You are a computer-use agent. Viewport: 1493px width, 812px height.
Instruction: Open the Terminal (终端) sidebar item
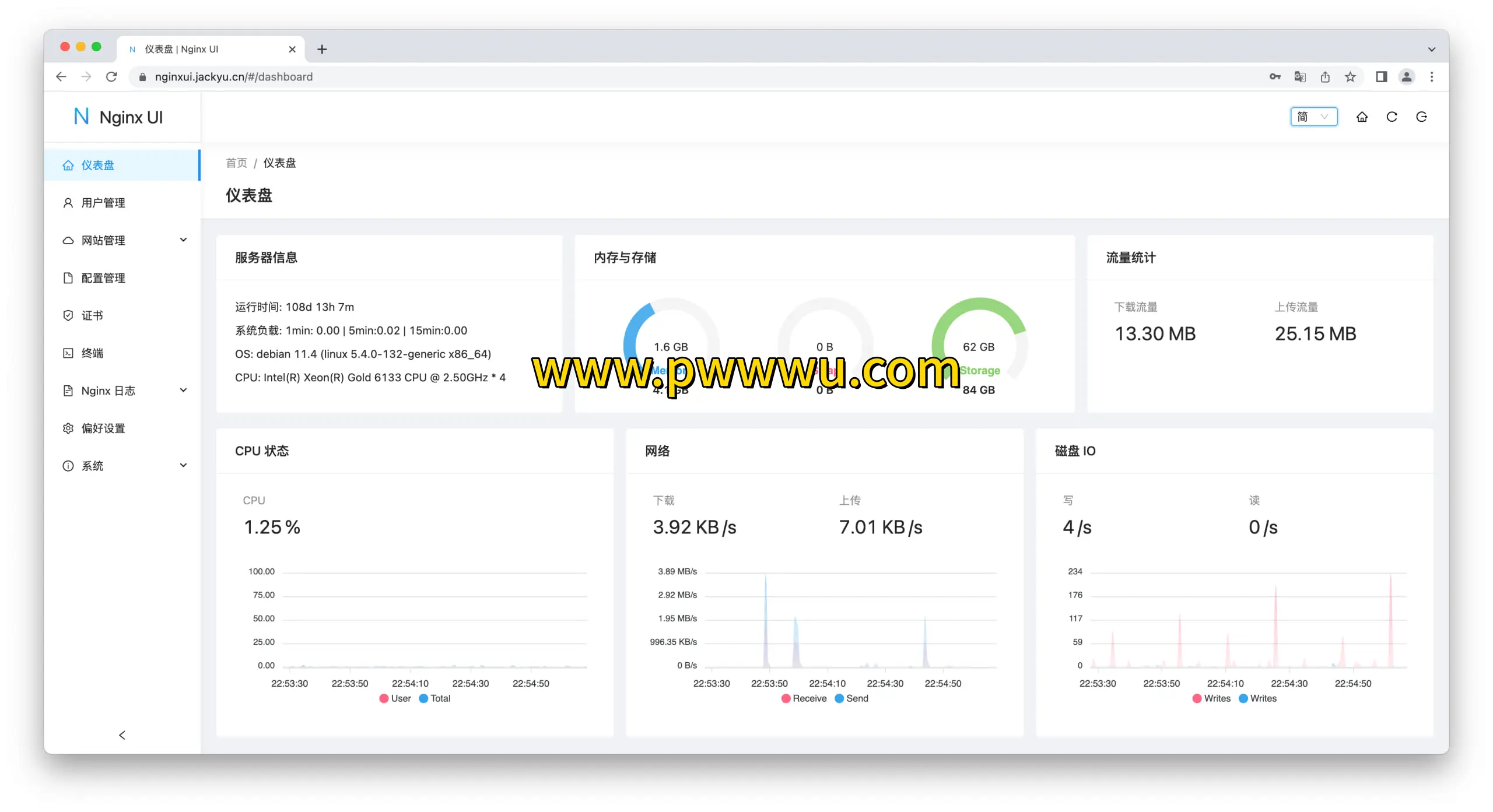pyautogui.click(x=92, y=353)
